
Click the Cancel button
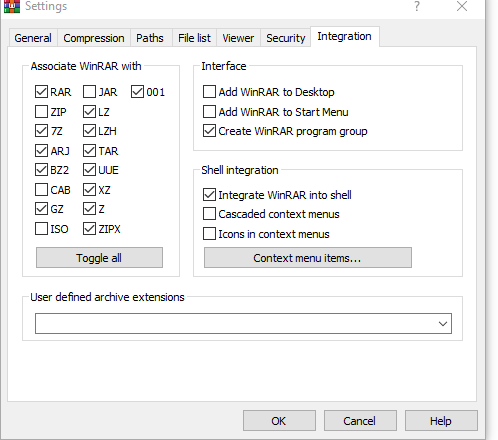[360, 421]
